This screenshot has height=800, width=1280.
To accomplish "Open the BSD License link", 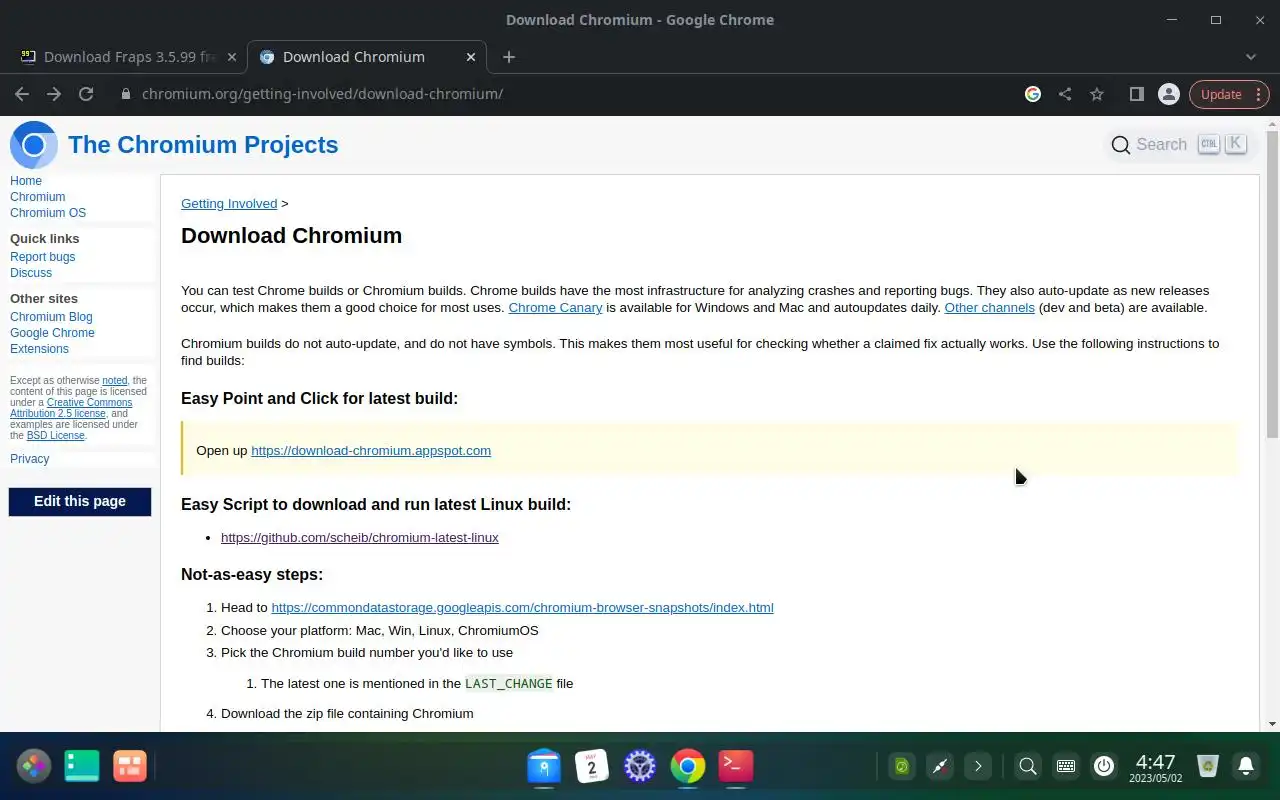I will click(x=56, y=436).
